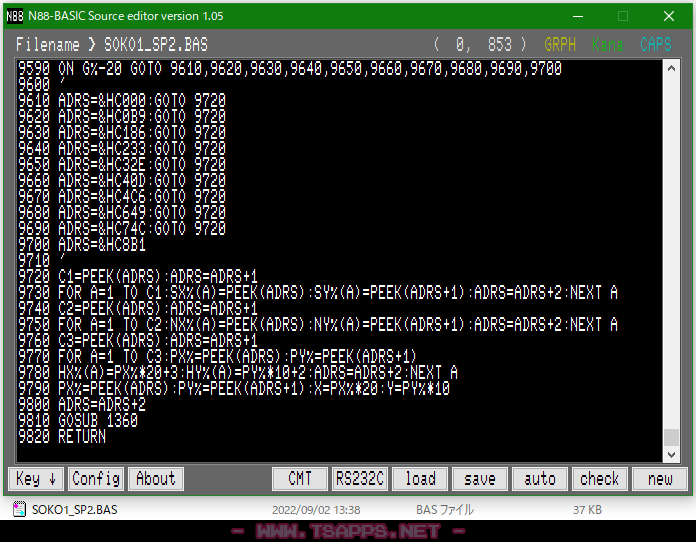
Task: Click line 9760 C3=PEEK(ADRS)
Action: [138, 340]
